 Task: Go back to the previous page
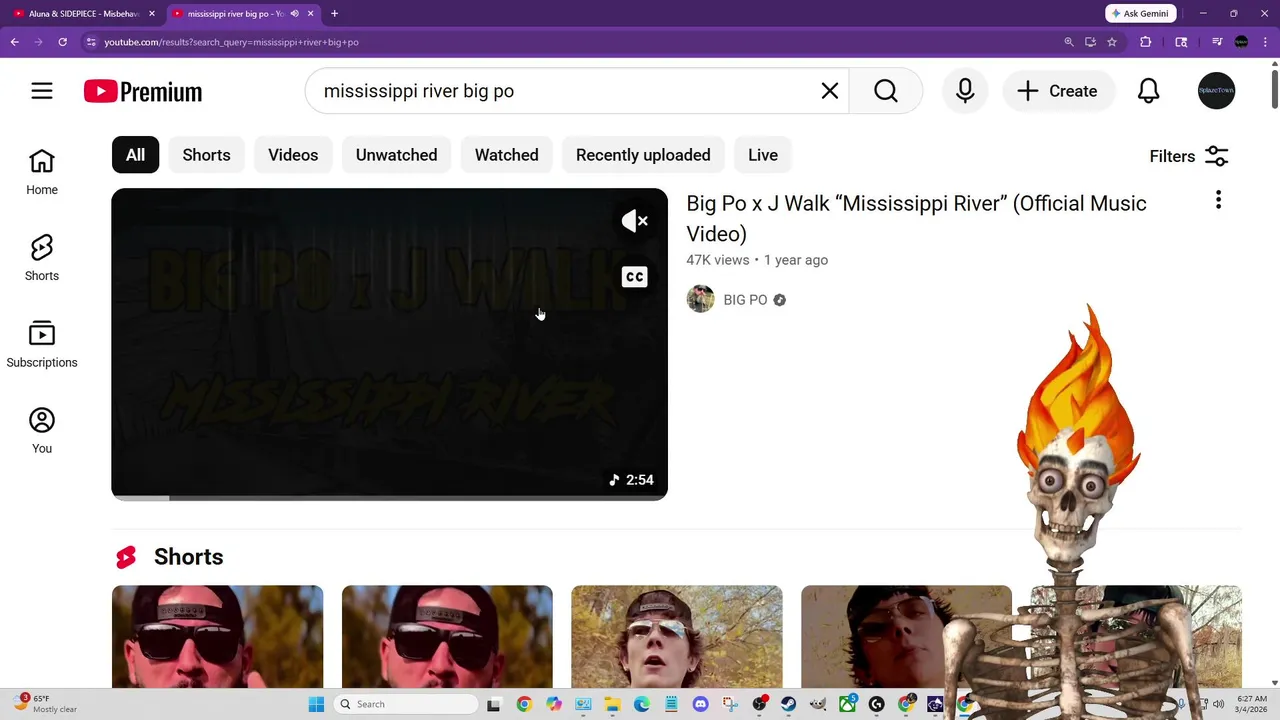pos(14,42)
